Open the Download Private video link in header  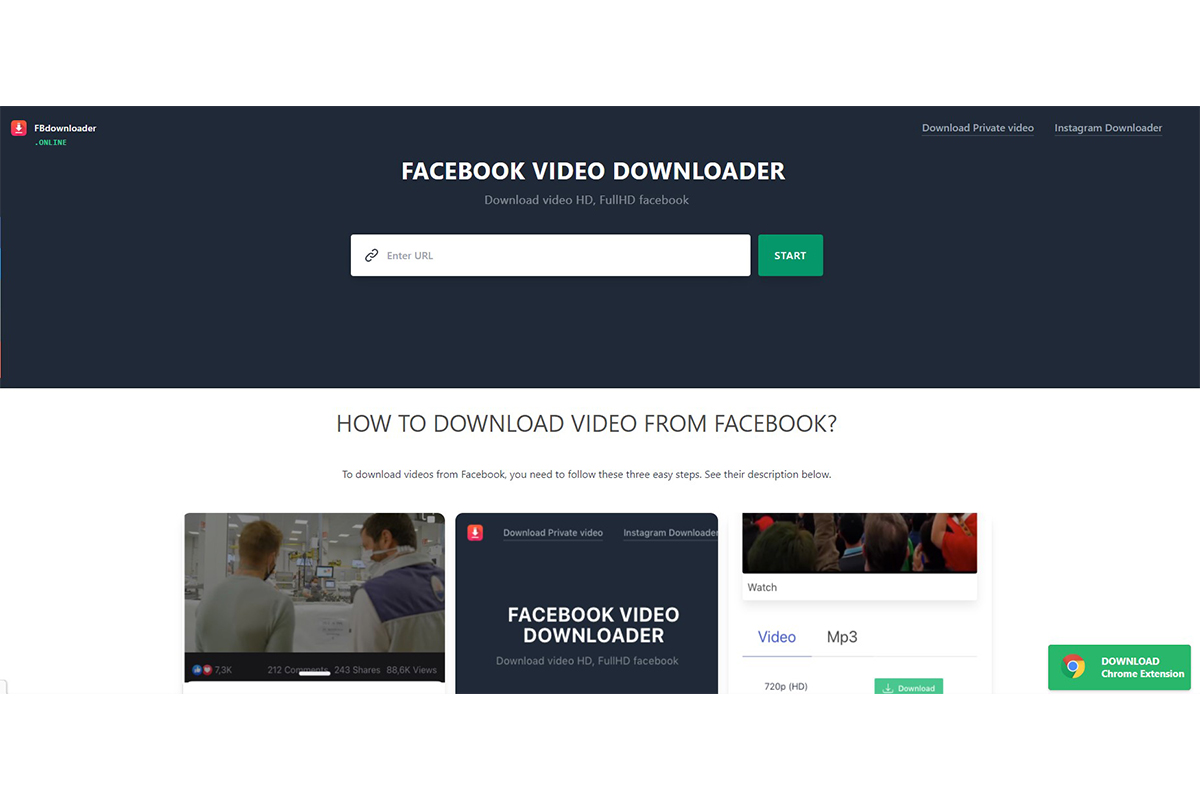pyautogui.click(x=977, y=128)
